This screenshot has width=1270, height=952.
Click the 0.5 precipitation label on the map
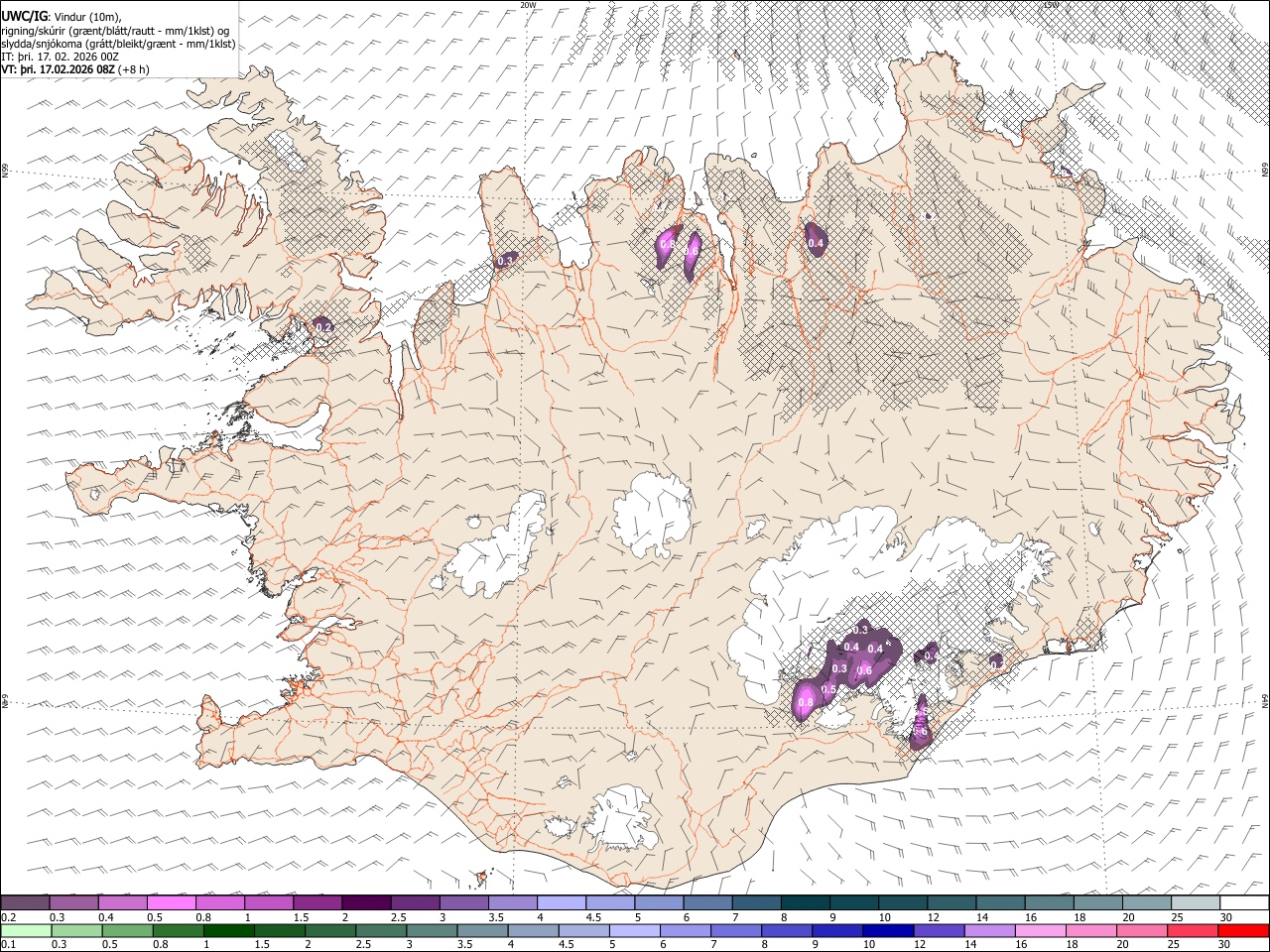tap(828, 688)
